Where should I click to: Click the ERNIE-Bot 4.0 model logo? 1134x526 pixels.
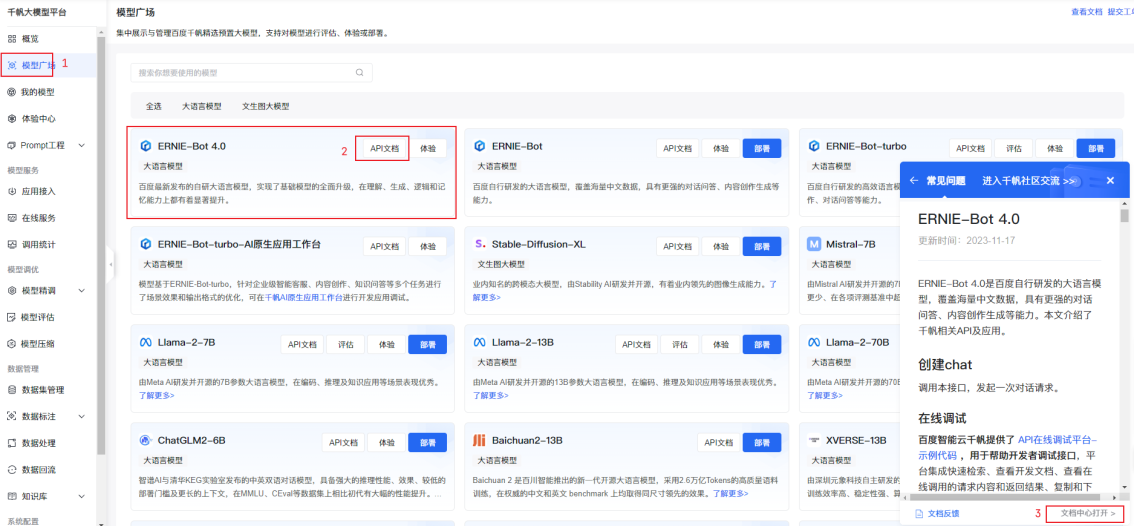coord(145,146)
